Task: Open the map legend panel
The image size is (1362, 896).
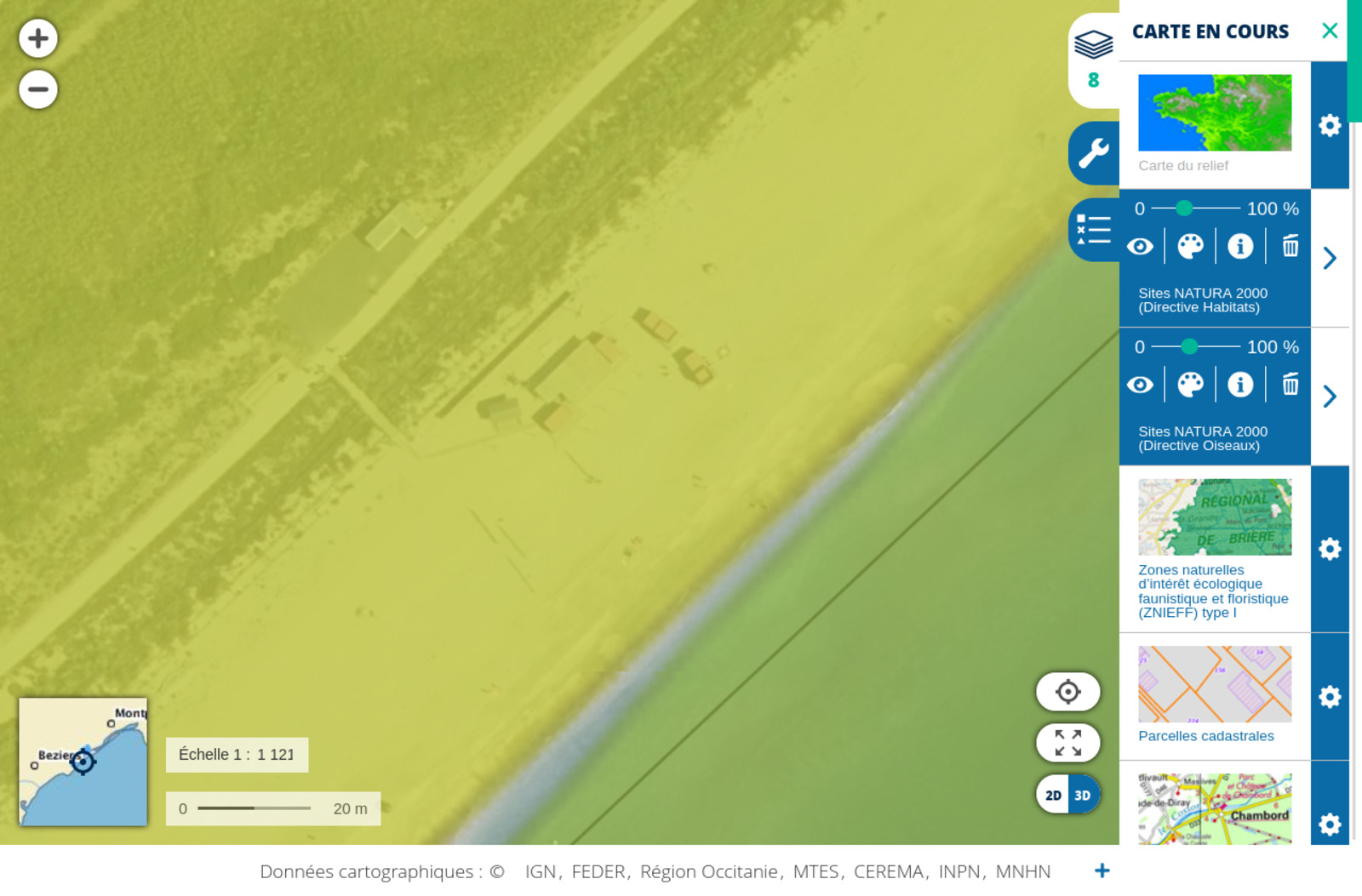Action: click(1094, 230)
